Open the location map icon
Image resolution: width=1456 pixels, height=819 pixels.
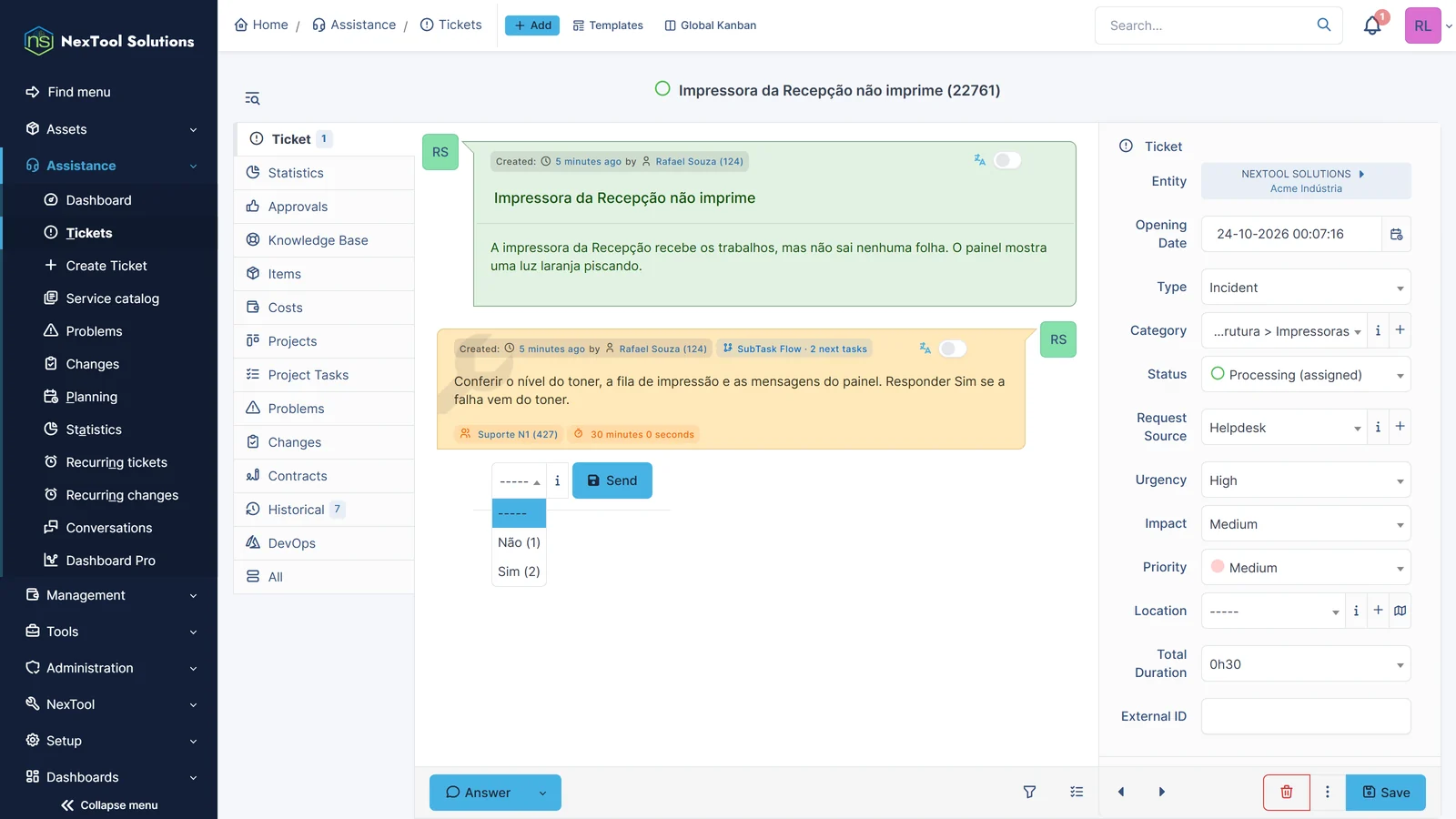point(1400,611)
